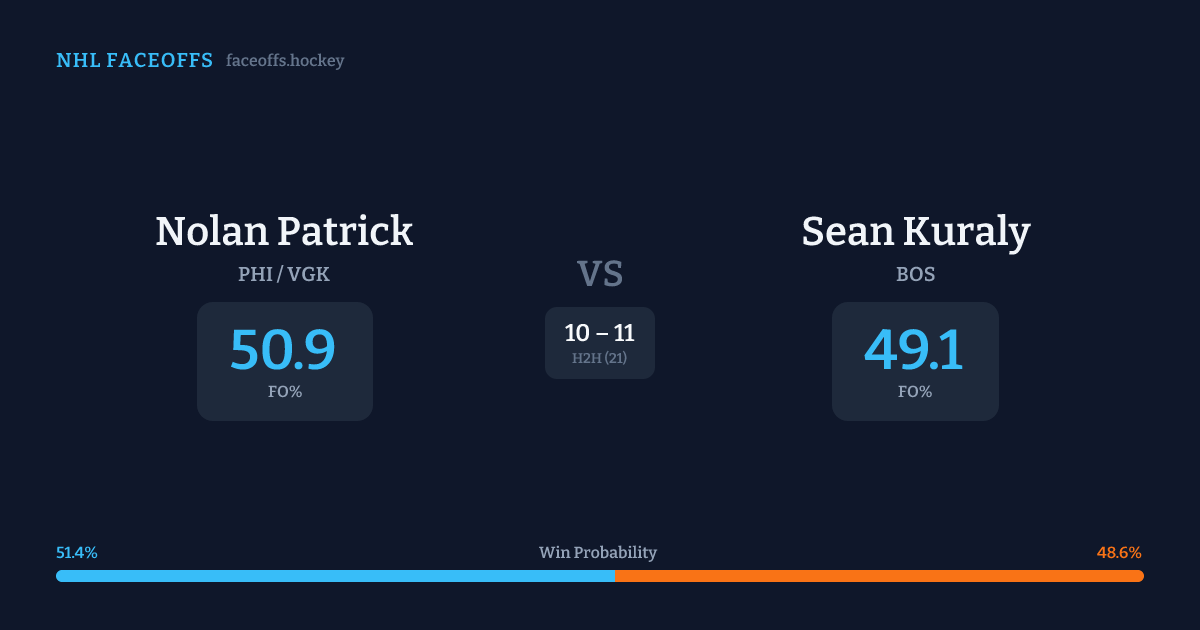This screenshot has width=1200, height=630.
Task: Click the FO% label under 50.9
Action: [x=285, y=392]
